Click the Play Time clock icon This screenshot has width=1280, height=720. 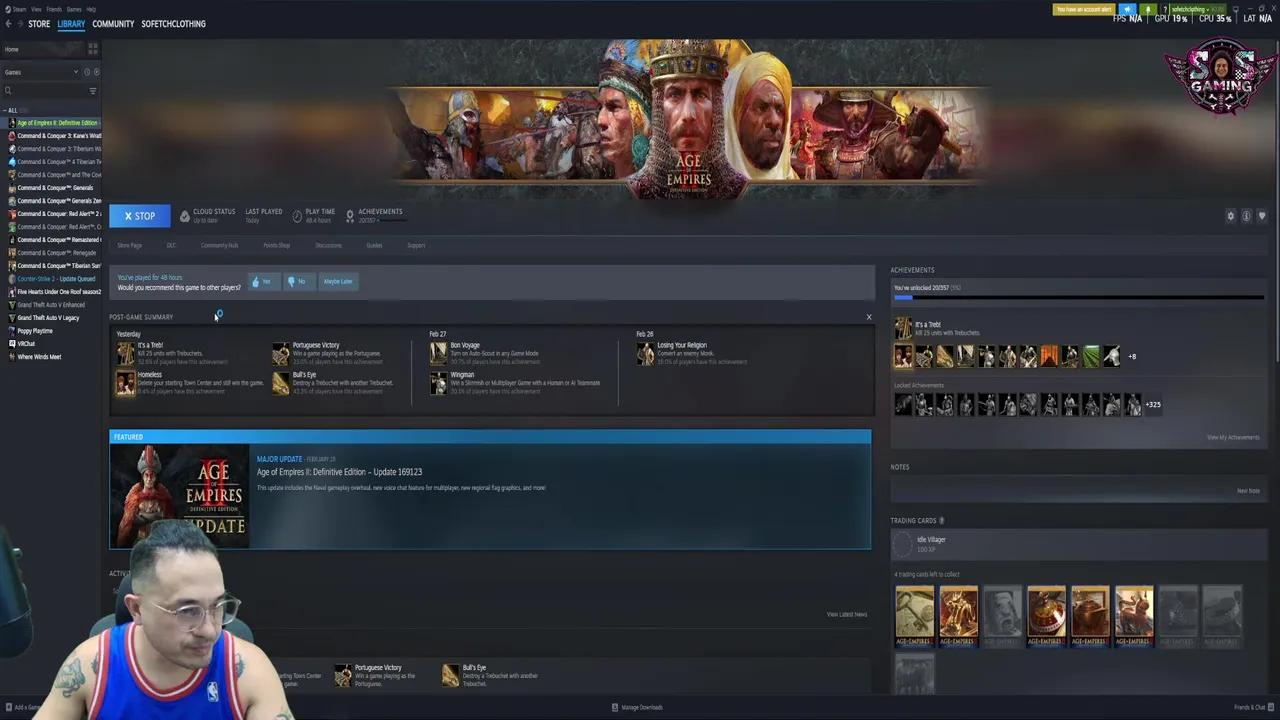(x=297, y=216)
